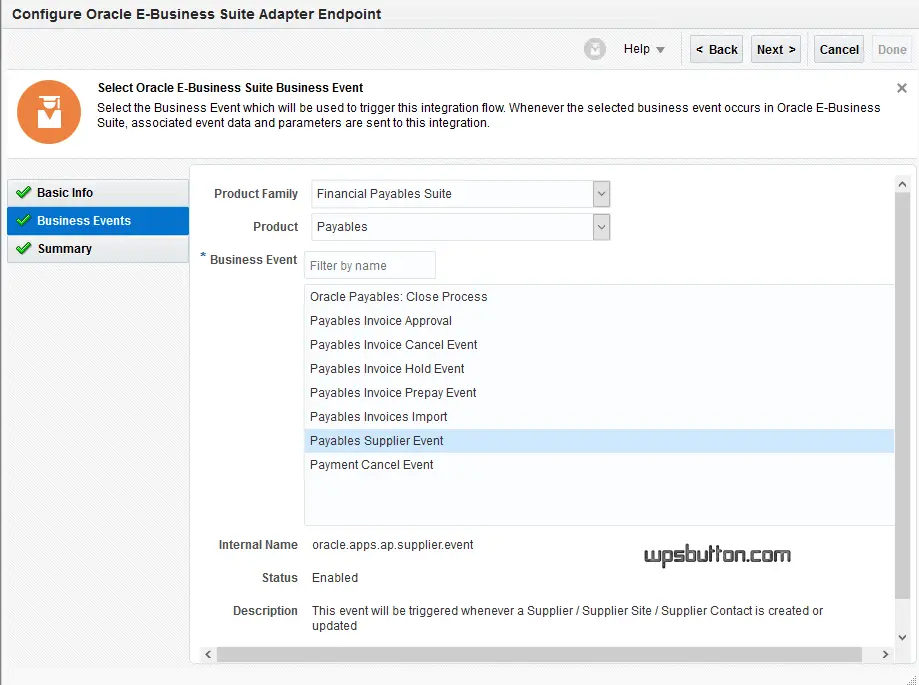Expand the Product dropdown

click(x=601, y=227)
